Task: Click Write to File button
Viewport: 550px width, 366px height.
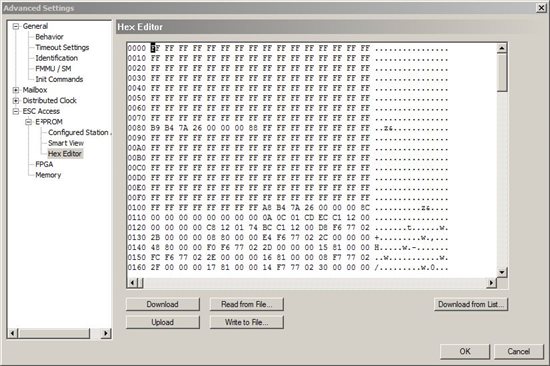Action: [246, 322]
